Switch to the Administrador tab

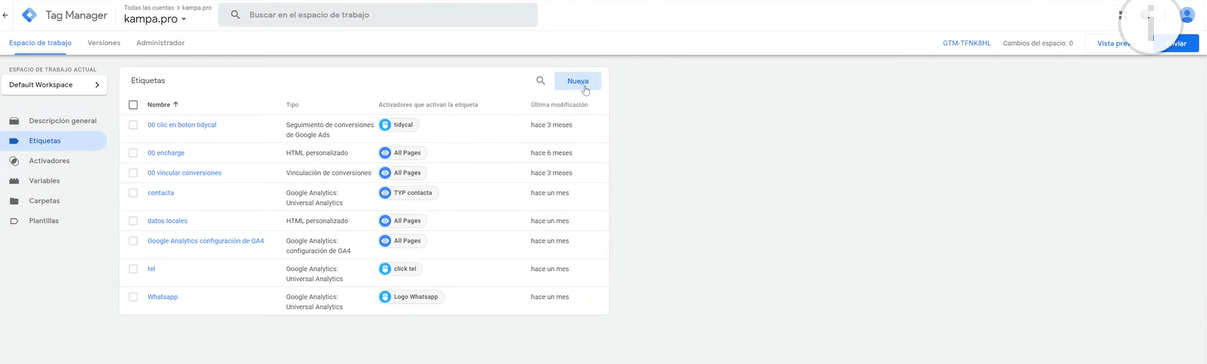(160, 43)
